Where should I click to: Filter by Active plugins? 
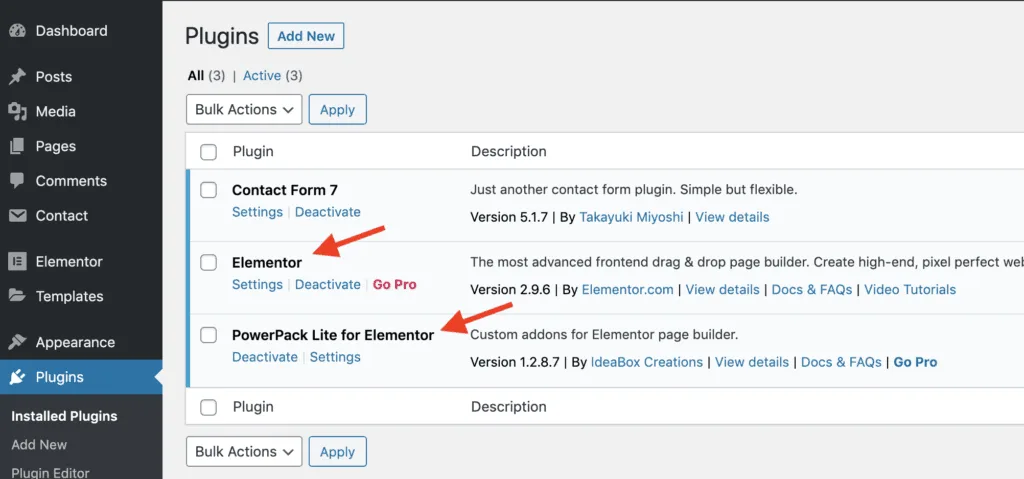(x=262, y=76)
